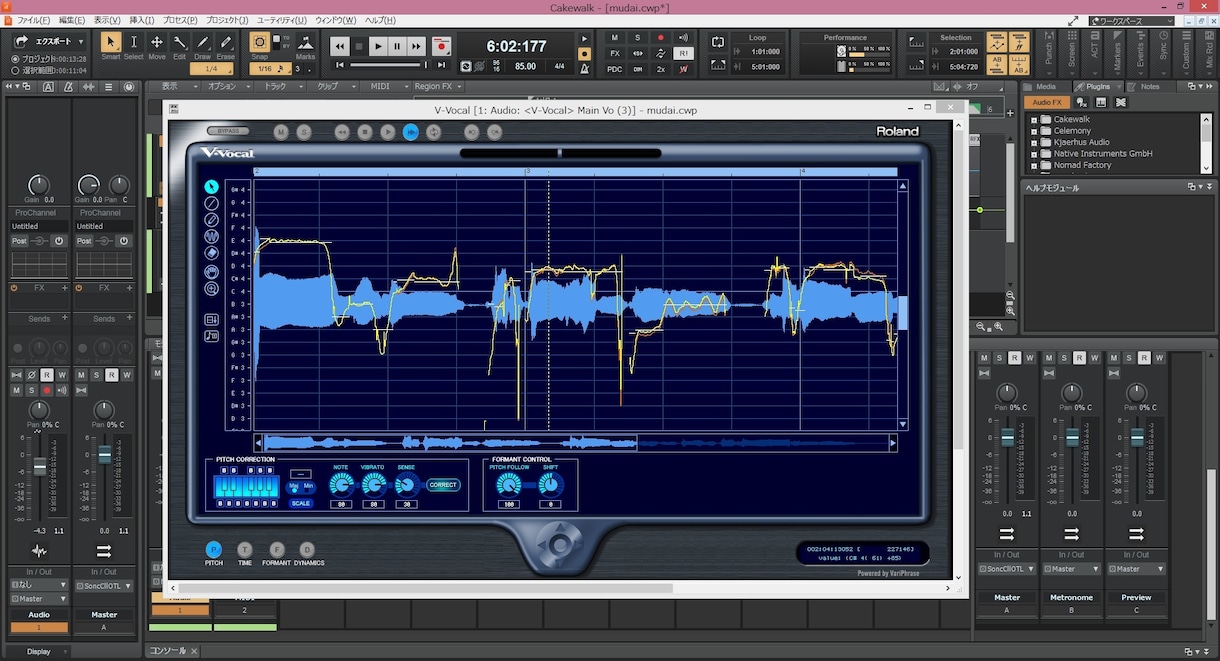
Task: Click the CORRECT button in Pitch Correction
Action: [x=443, y=485]
